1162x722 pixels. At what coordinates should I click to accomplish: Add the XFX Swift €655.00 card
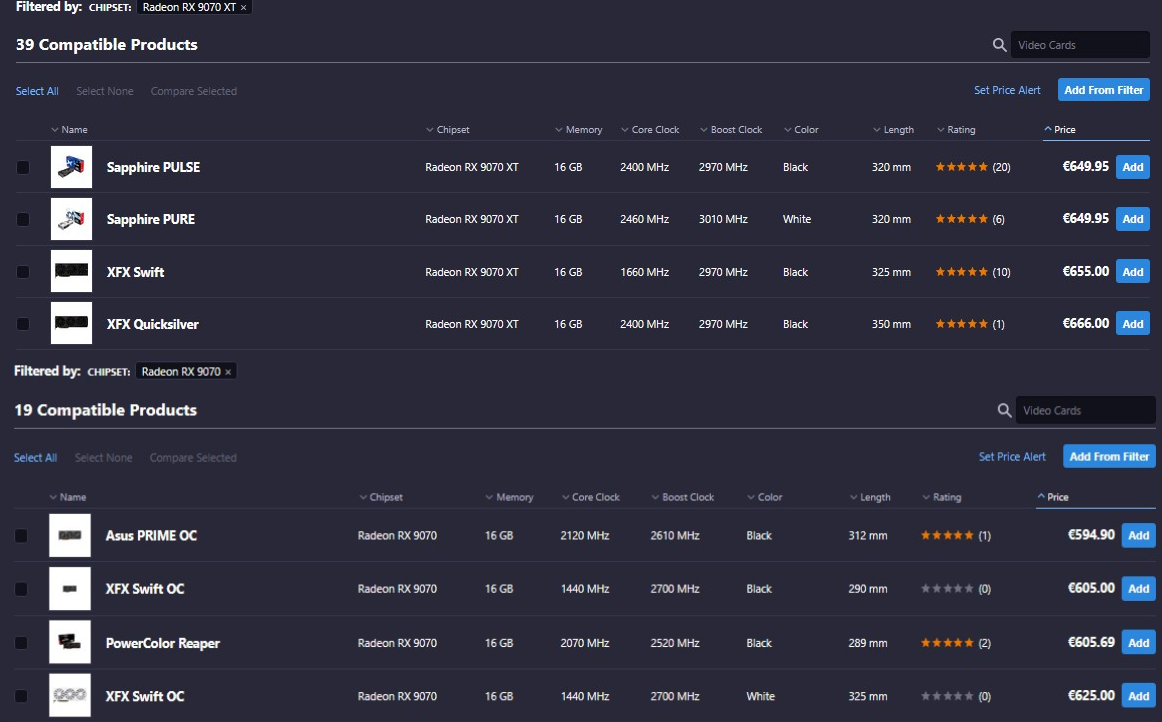coord(1132,271)
